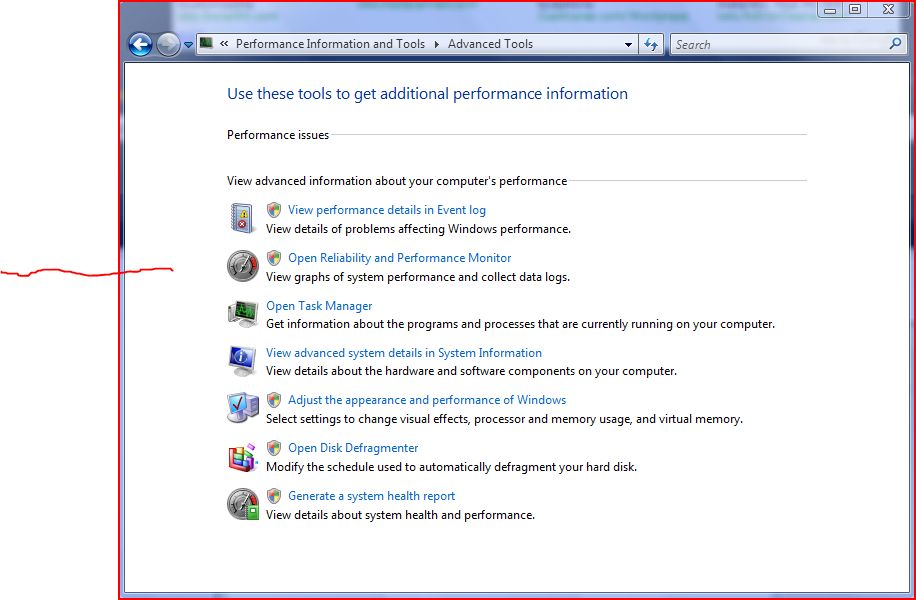Open View performance details in Event log
The image size is (916, 600).
click(x=387, y=210)
